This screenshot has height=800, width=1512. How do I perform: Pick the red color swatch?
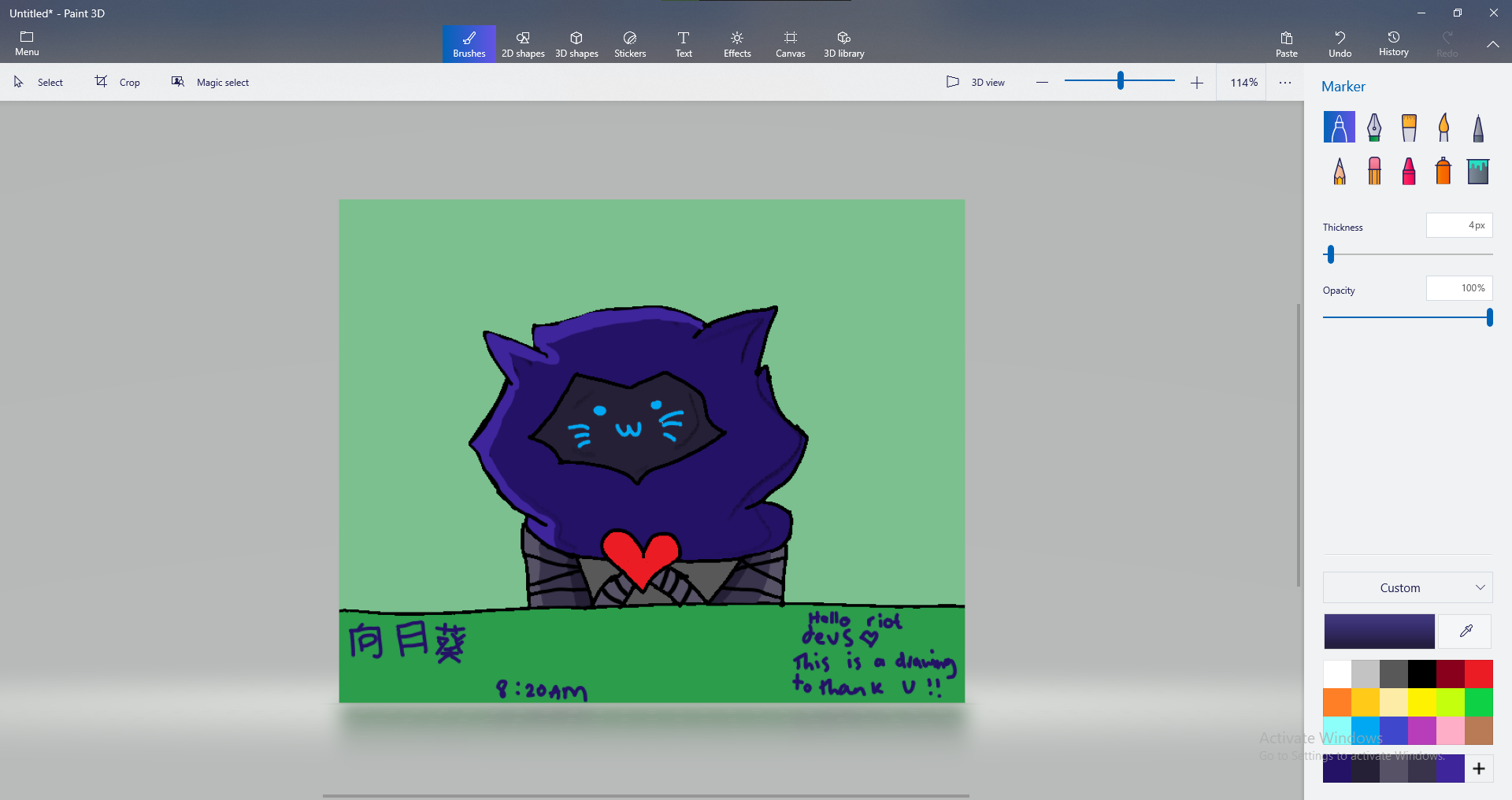(1478, 674)
